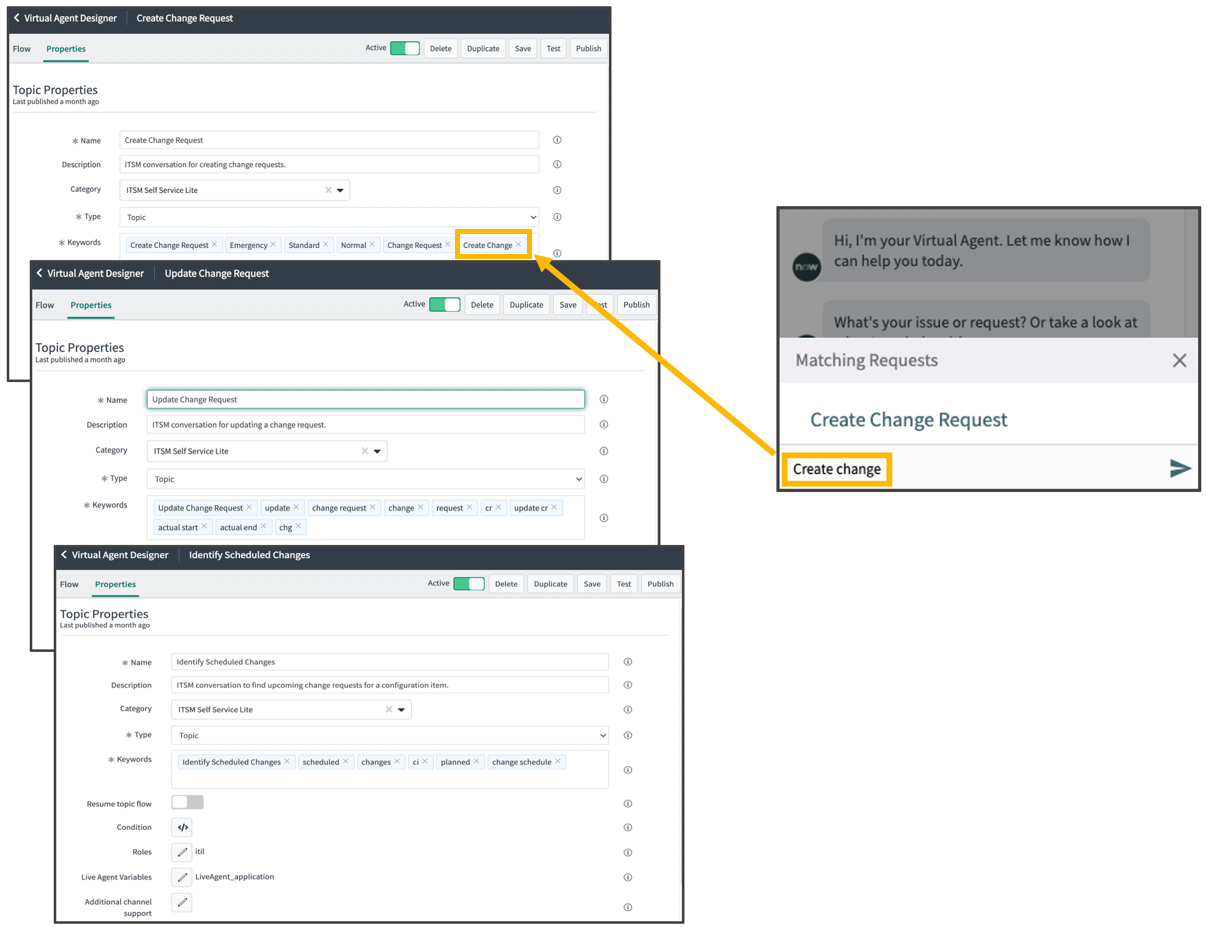Image resolution: width=1207 pixels, height=927 pixels.
Task: Edit the LiveAgent_application Live Agent Variables
Action: click(x=182, y=877)
